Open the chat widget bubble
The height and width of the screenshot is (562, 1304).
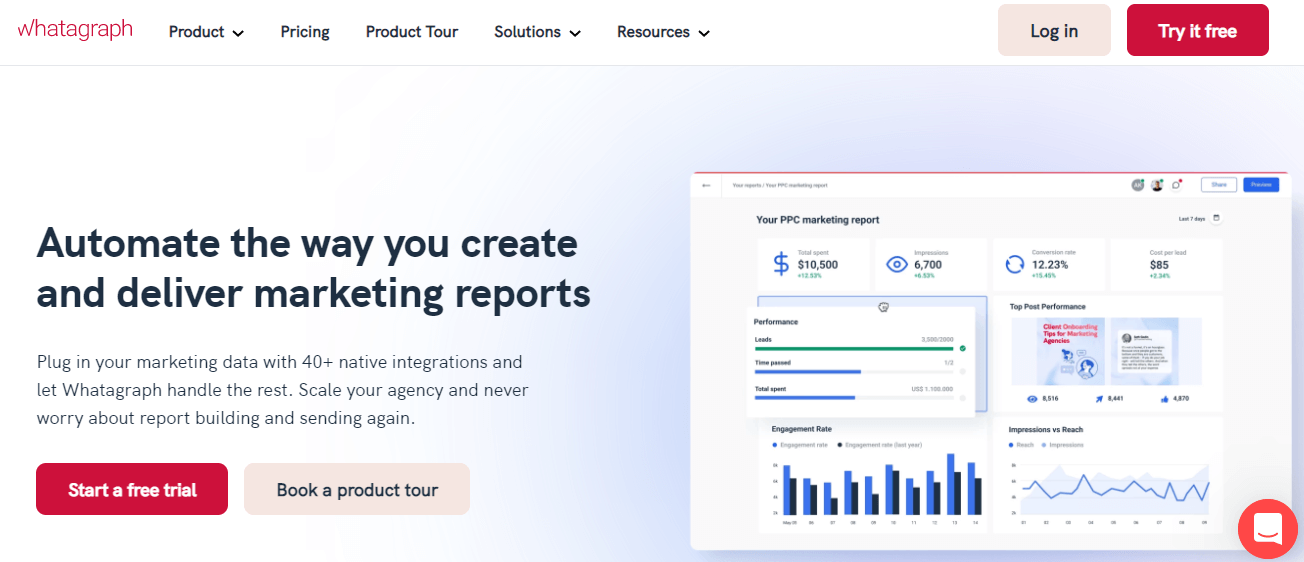[1267, 528]
